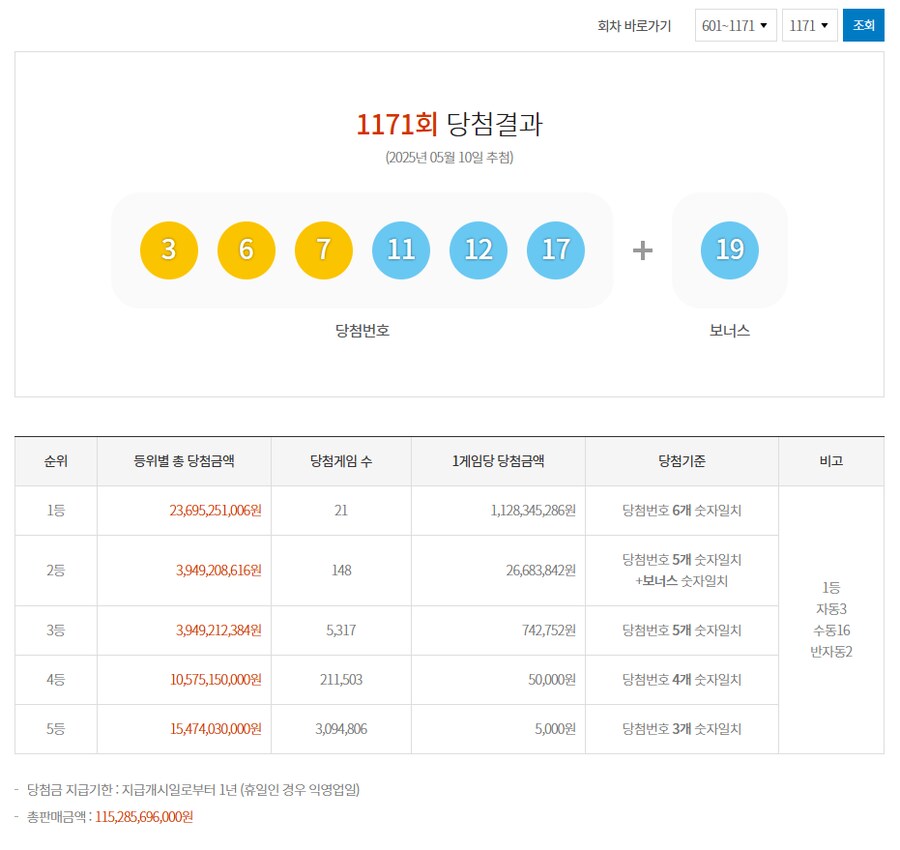This screenshot has width=900, height=850.
Task: Open the 601~1171 round range dropdown
Action: [x=736, y=25]
